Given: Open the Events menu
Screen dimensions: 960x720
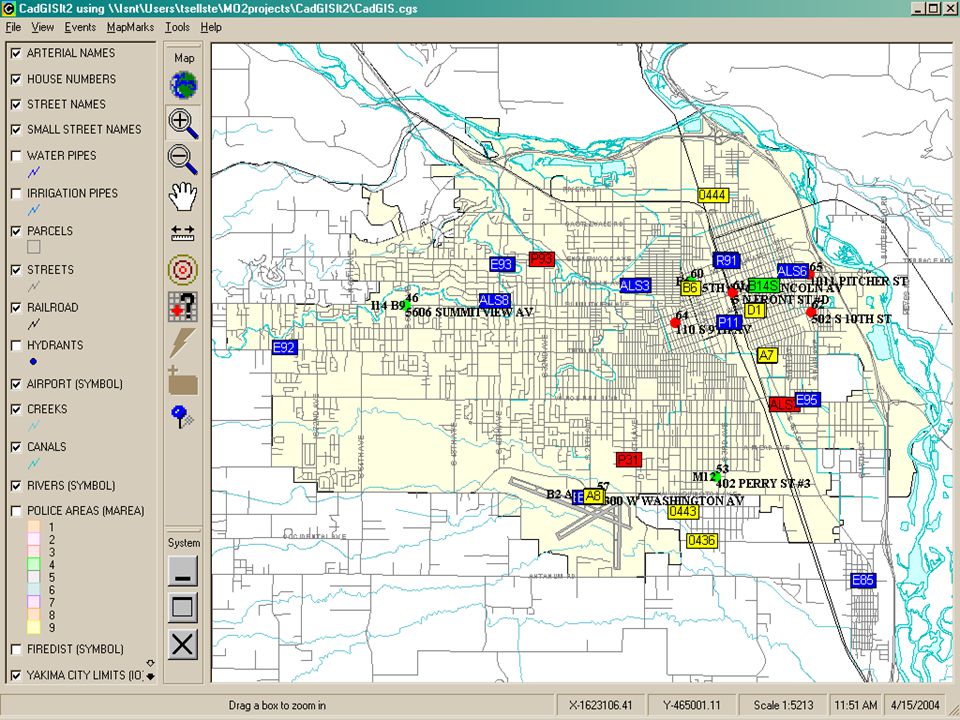Looking at the screenshot, I should click(80, 27).
